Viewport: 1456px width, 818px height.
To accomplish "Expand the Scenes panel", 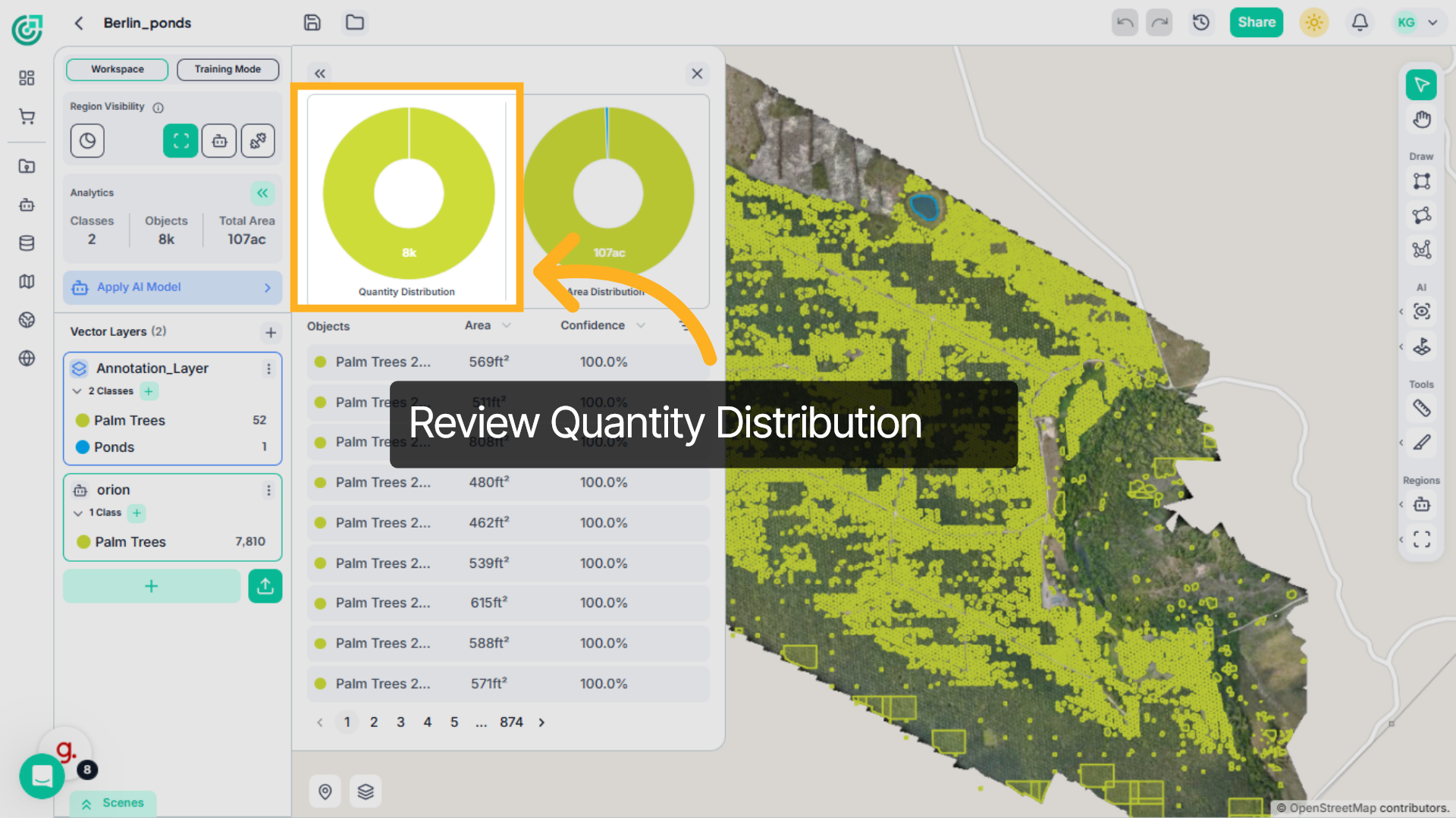I will (113, 804).
